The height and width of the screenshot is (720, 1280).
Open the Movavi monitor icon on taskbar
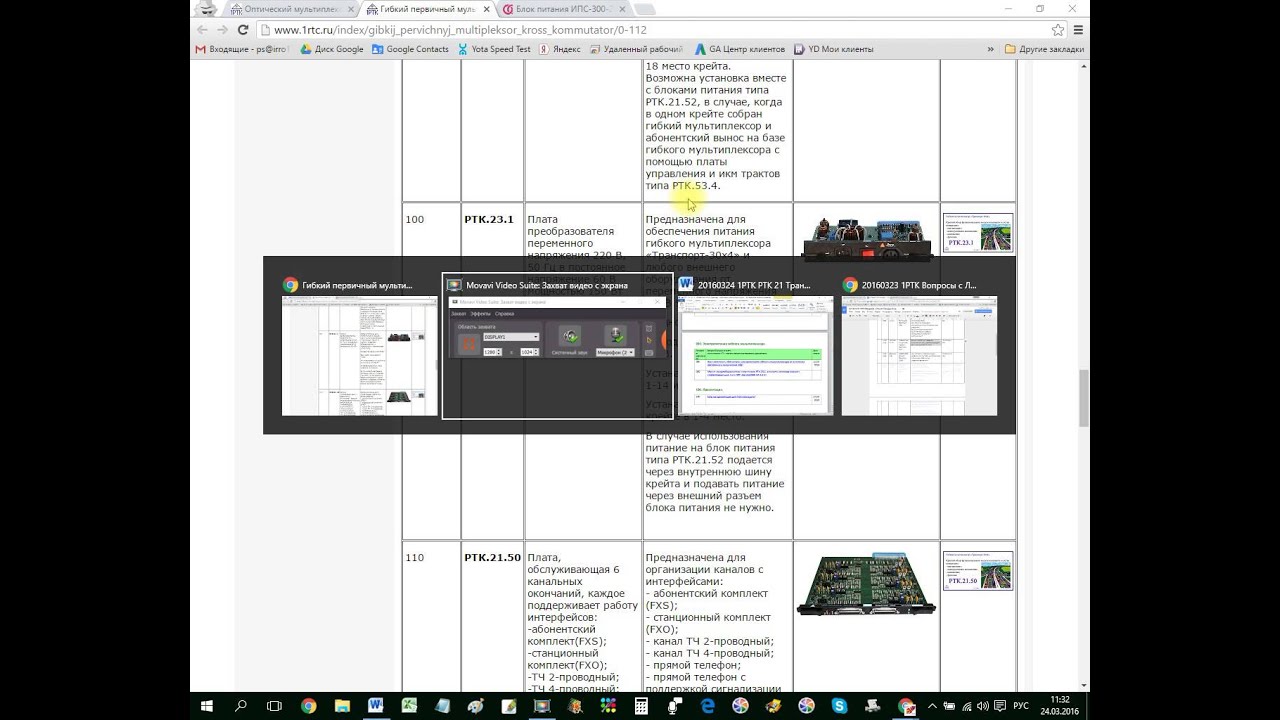click(x=542, y=706)
